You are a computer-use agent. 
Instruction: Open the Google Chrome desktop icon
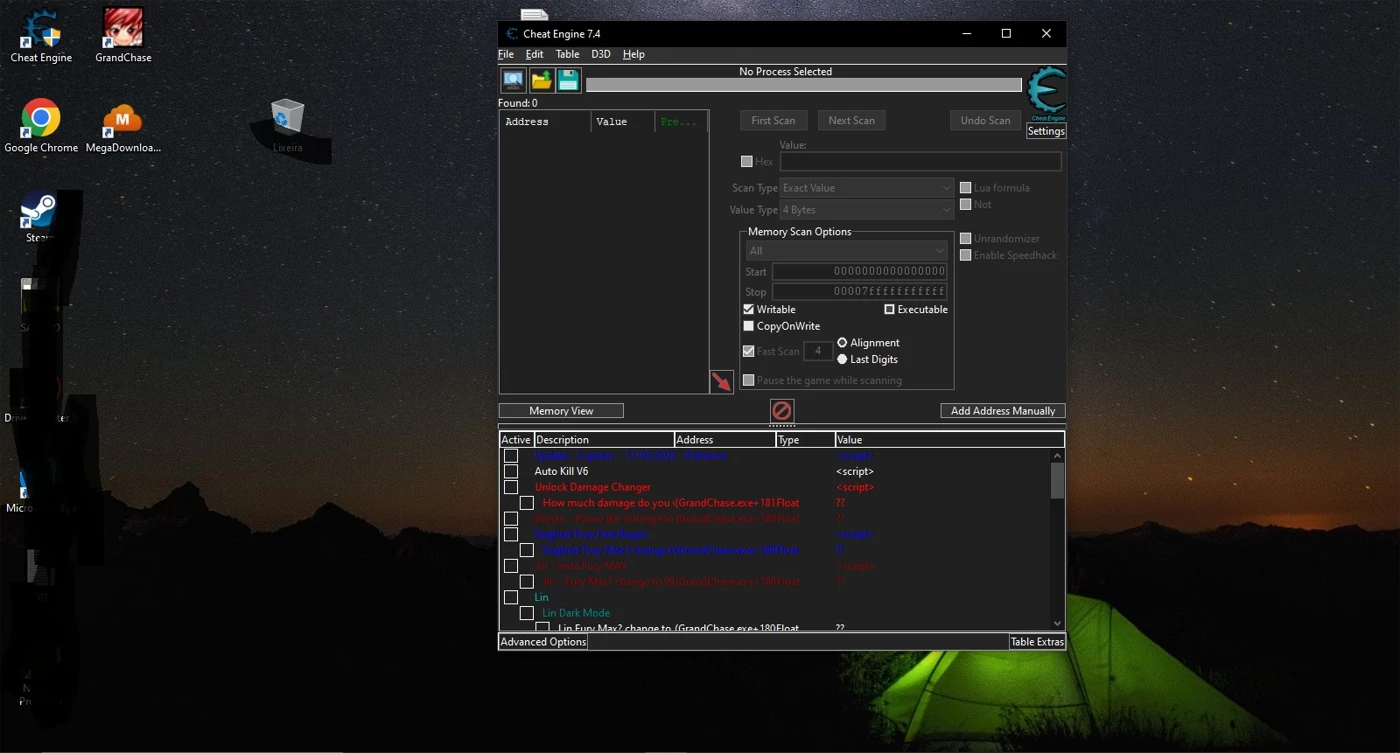[x=41, y=126]
